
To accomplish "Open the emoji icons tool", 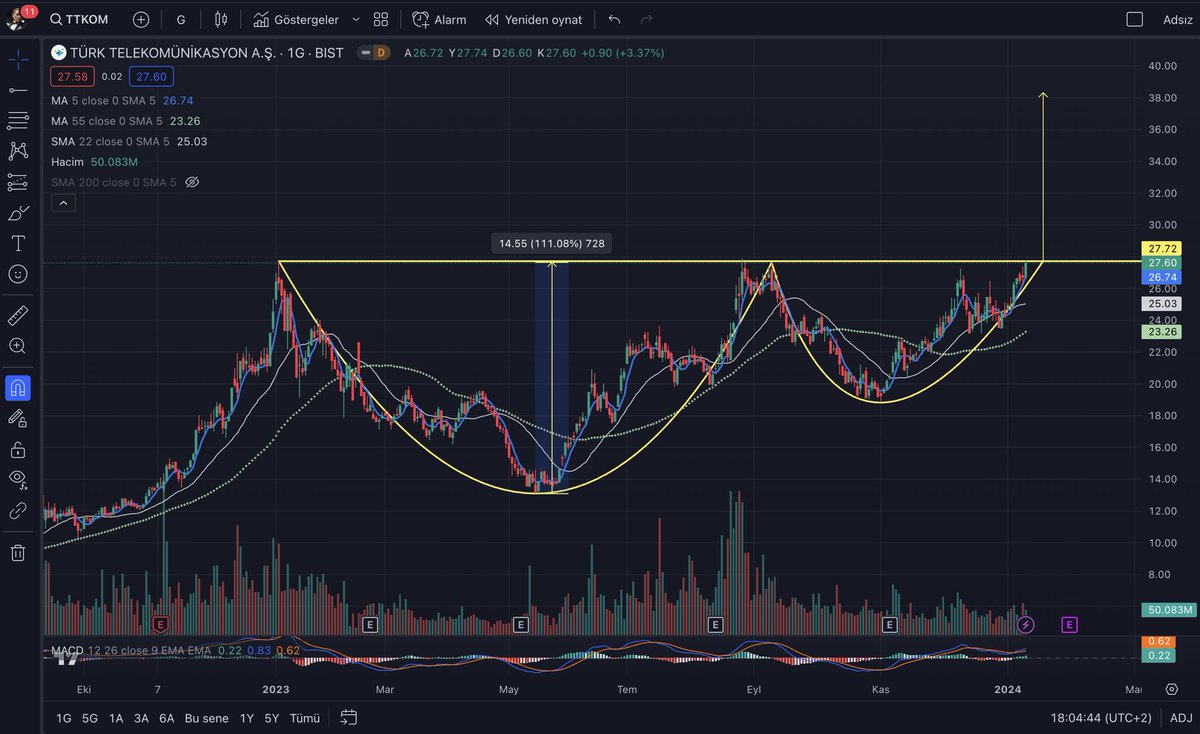I will pos(18,274).
